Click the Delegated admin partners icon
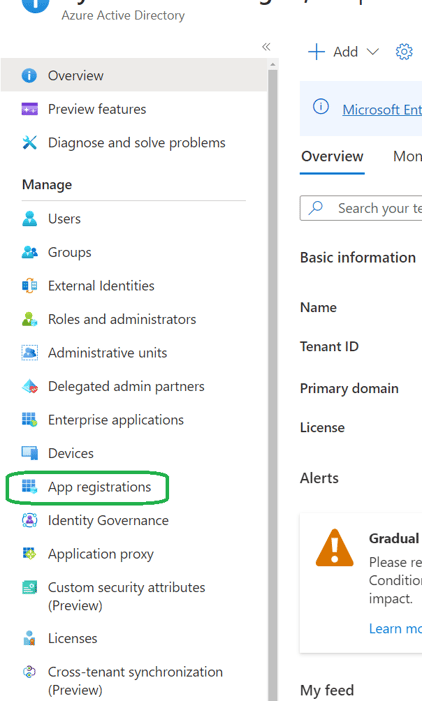422x701 pixels. pos(30,386)
